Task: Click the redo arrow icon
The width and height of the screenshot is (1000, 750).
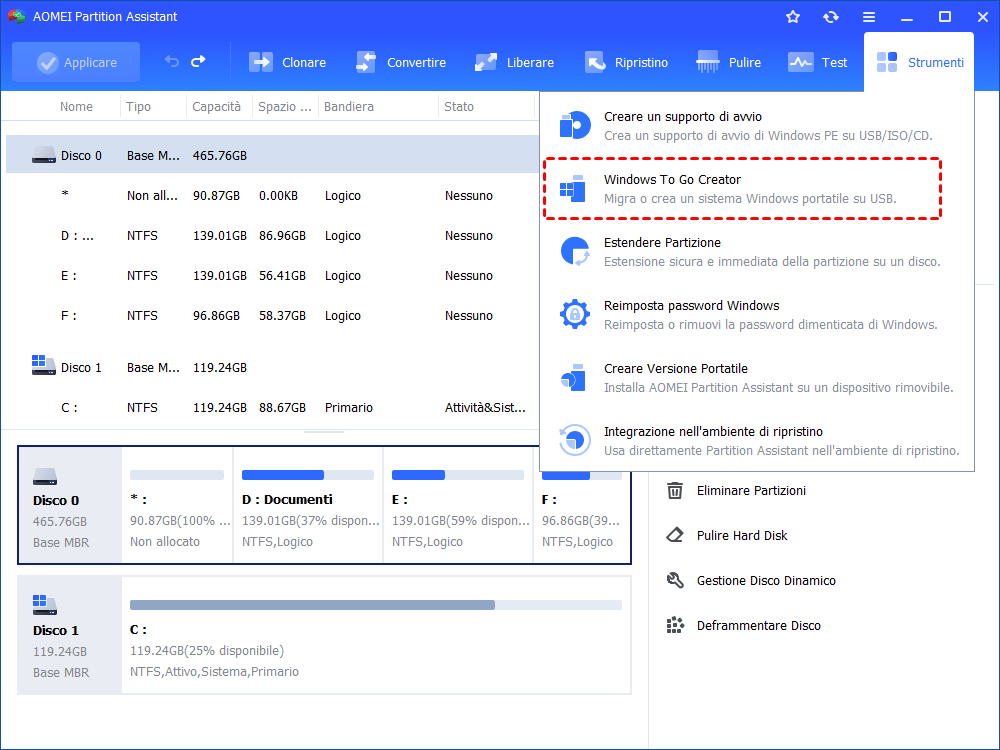Action: coord(198,62)
